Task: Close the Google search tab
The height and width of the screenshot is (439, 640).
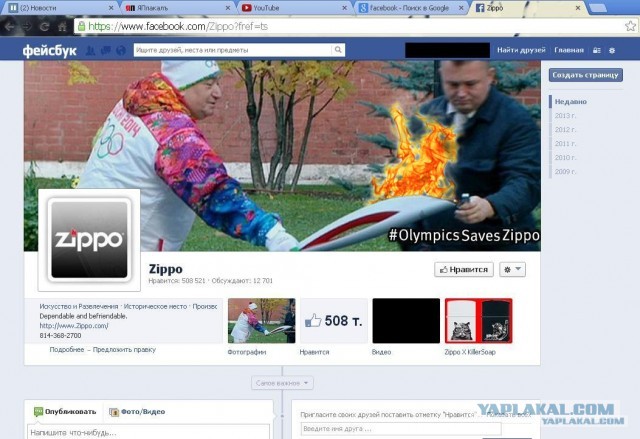Action: [461, 8]
